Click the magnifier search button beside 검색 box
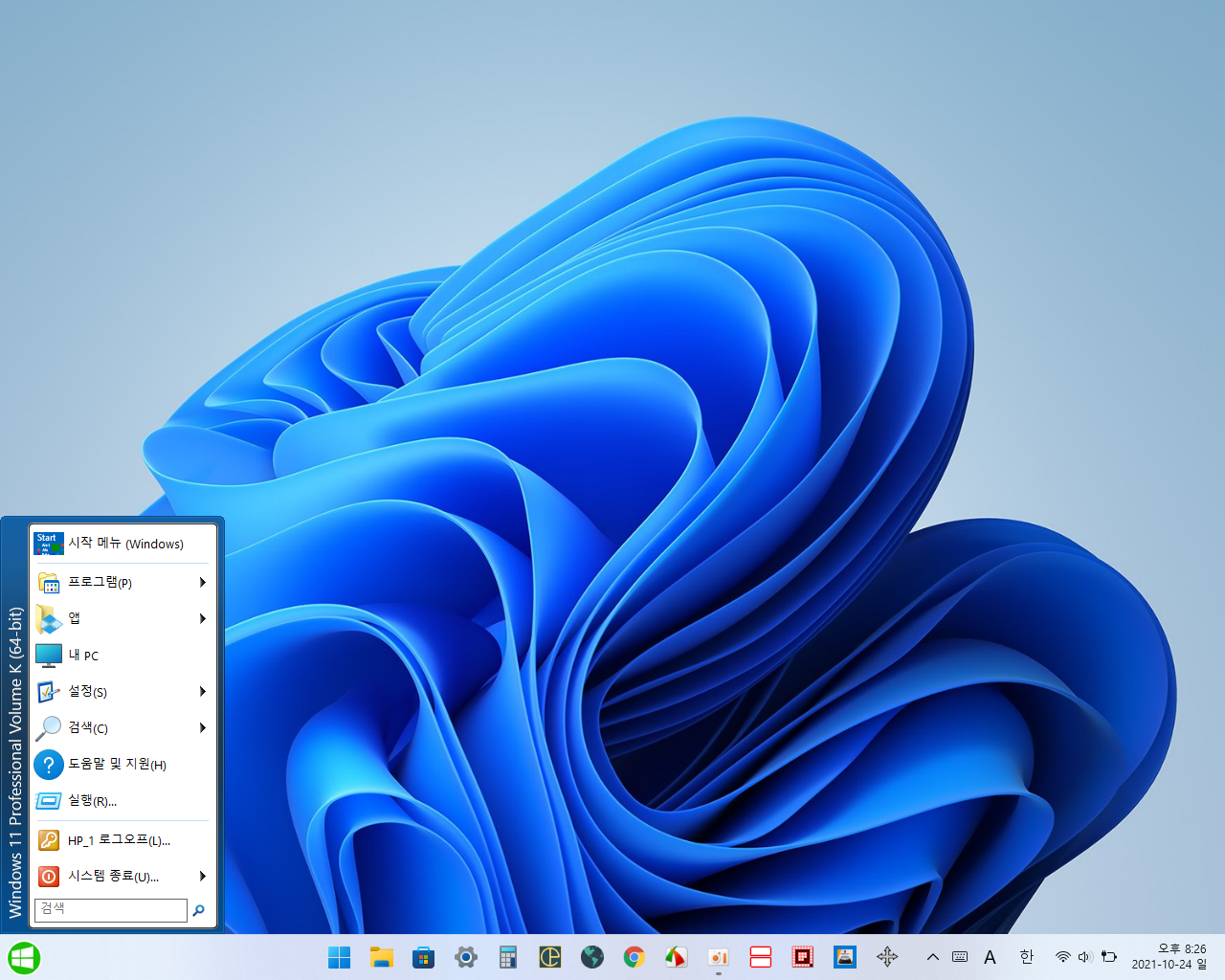Viewport: 1225px width, 980px height. tap(199, 910)
